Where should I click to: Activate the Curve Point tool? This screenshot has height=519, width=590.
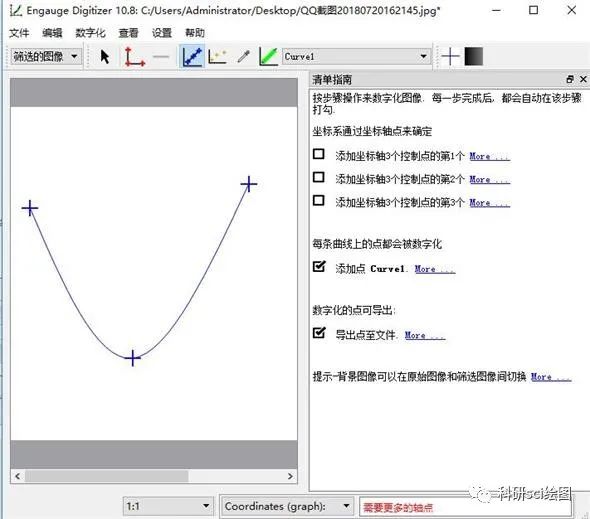[192, 56]
